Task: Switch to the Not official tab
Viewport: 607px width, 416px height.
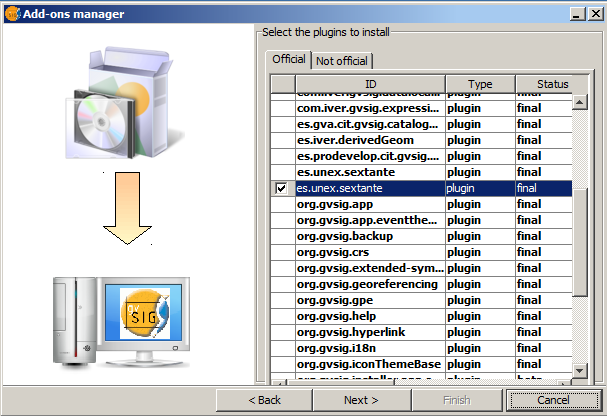Action: pyautogui.click(x=342, y=61)
